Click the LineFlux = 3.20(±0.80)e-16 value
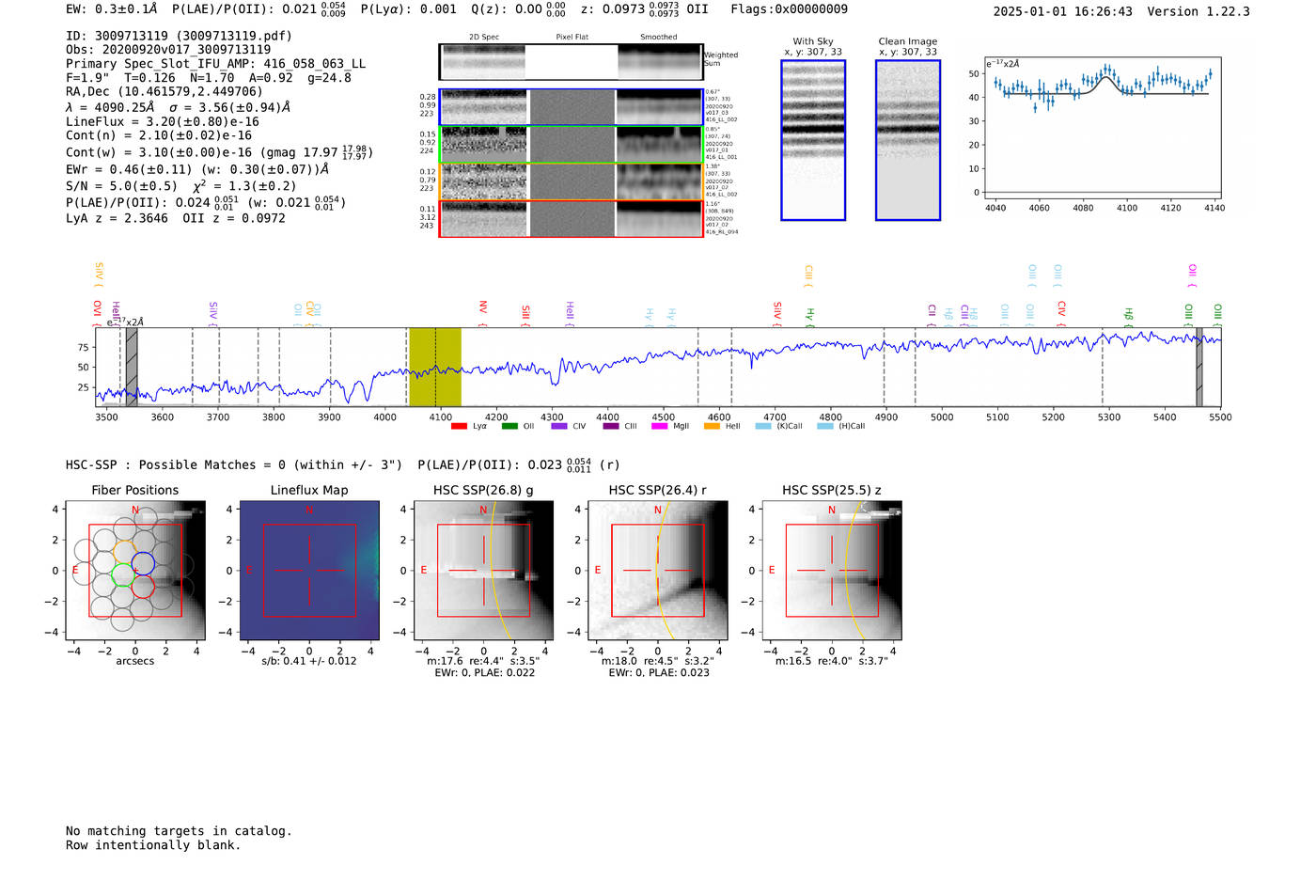This screenshot has height=896, width=1316. 163,121
